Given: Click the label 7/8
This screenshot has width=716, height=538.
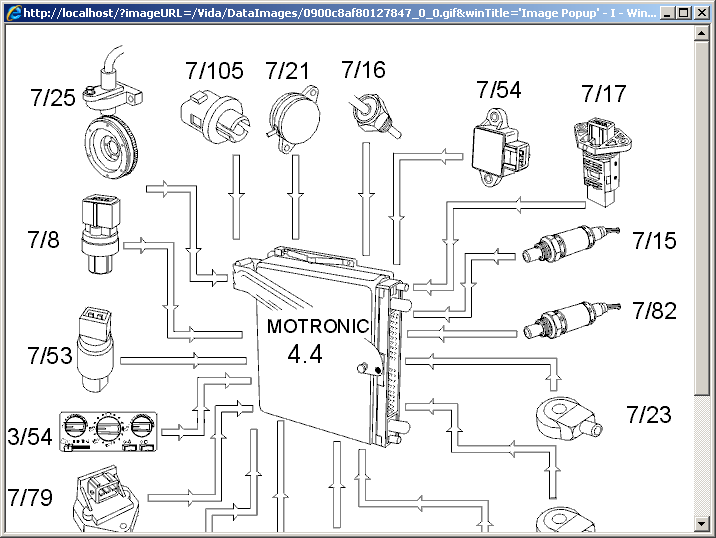Looking at the screenshot, I should (43, 240).
